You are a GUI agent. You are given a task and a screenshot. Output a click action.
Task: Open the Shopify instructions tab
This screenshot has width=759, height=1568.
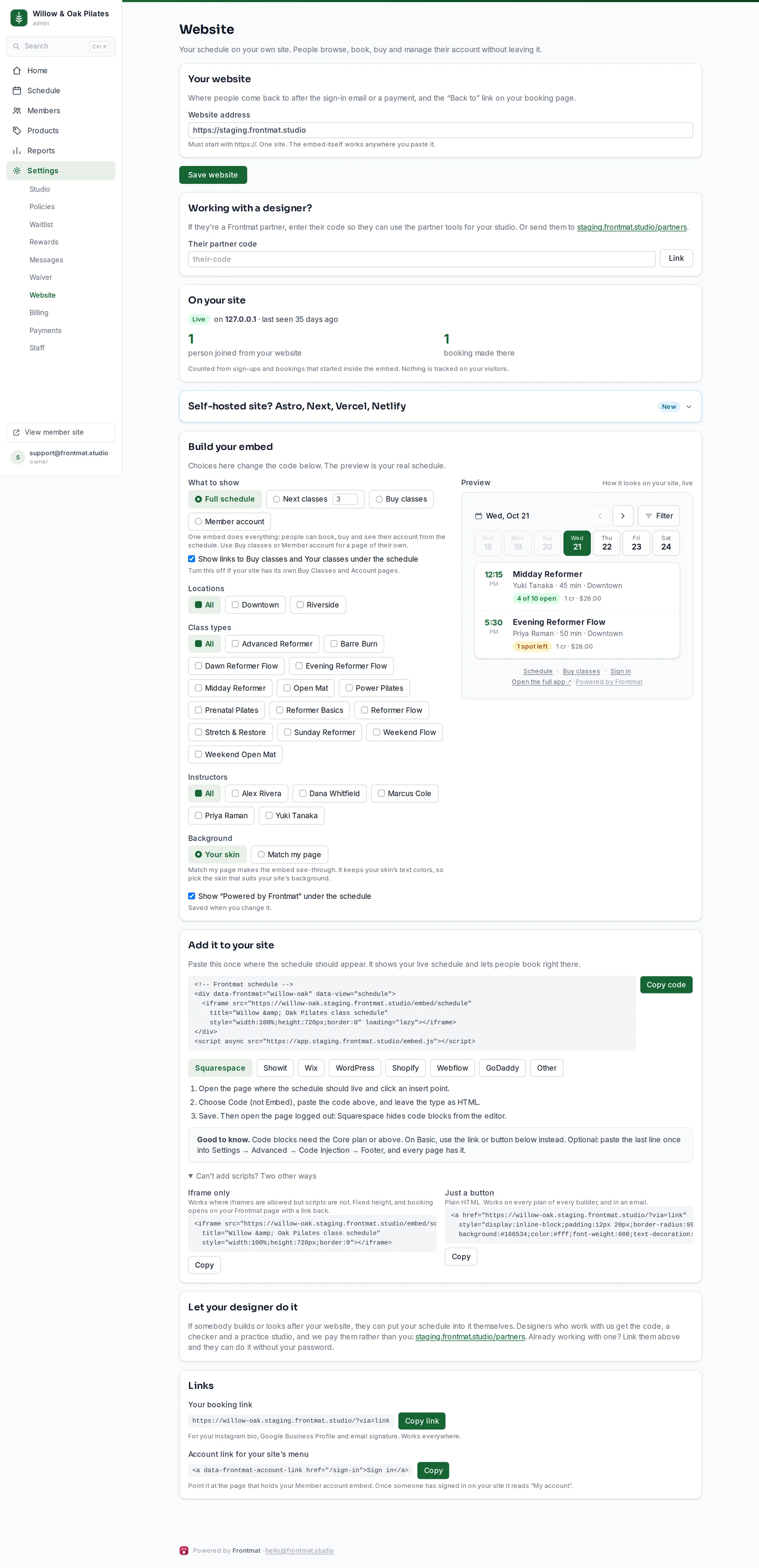[405, 1068]
